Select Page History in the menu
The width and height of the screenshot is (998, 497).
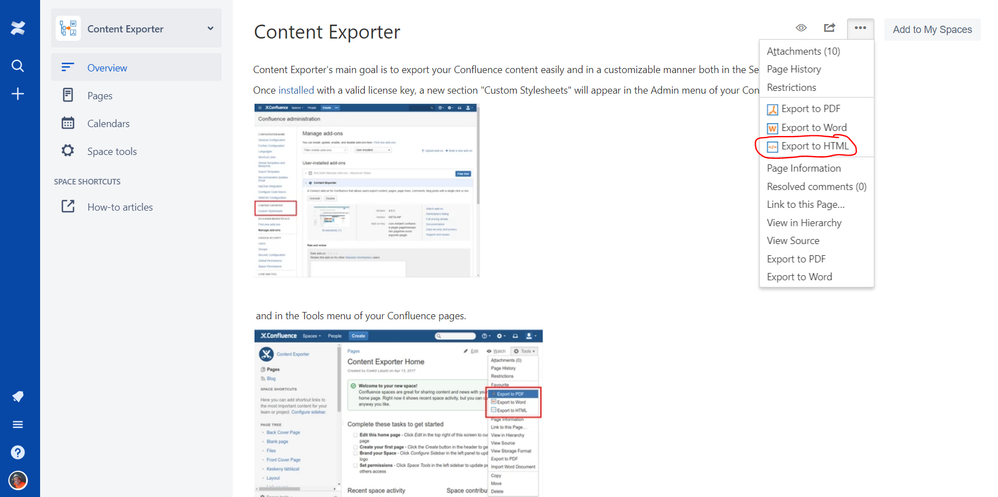(x=817, y=69)
